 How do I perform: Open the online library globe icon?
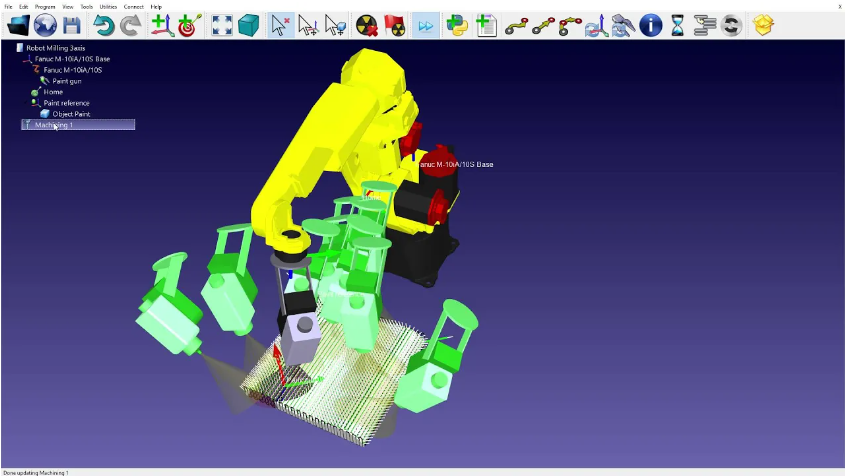(45, 25)
